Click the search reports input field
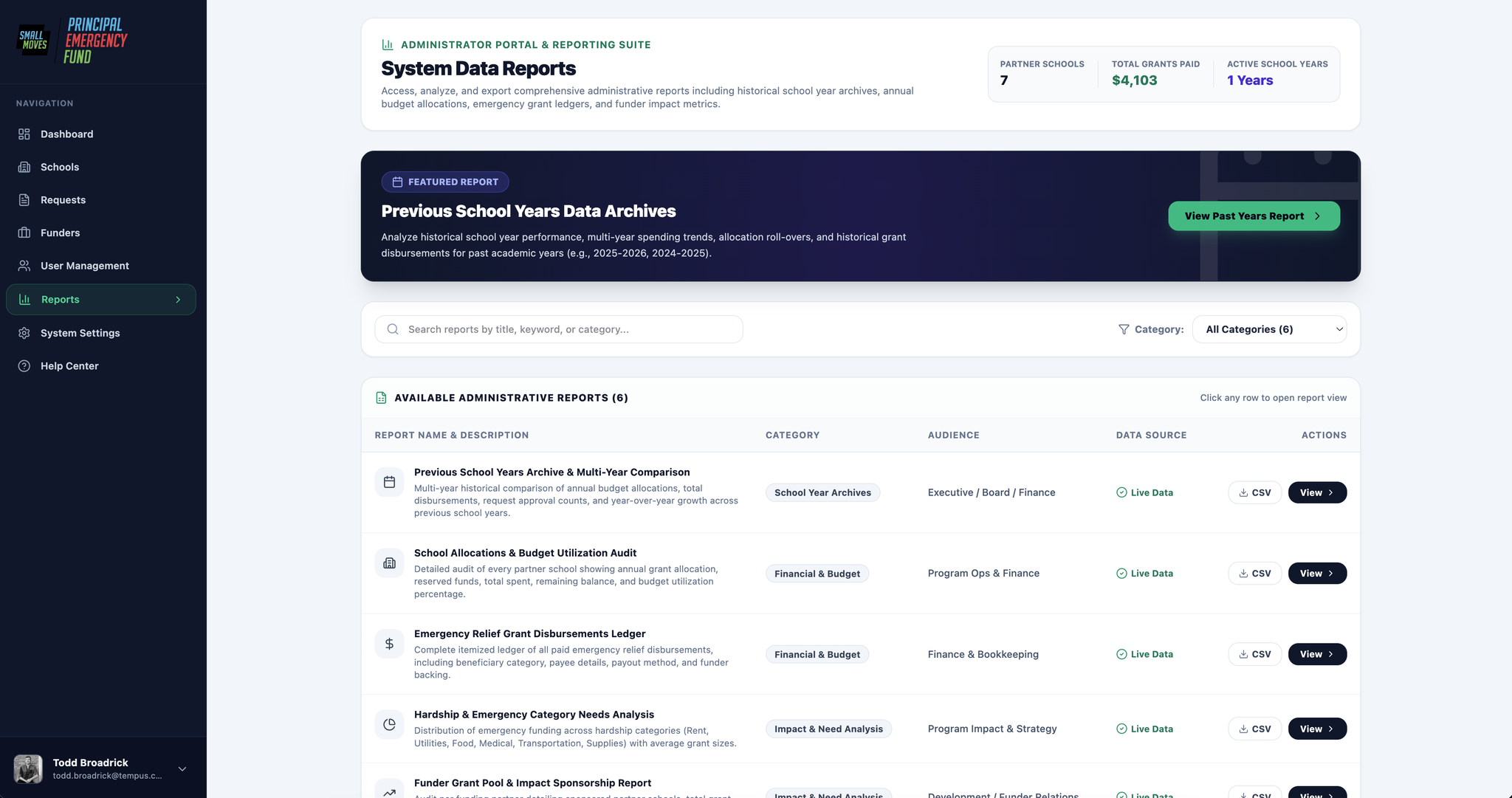Viewport: 1512px width, 798px height. (x=559, y=329)
